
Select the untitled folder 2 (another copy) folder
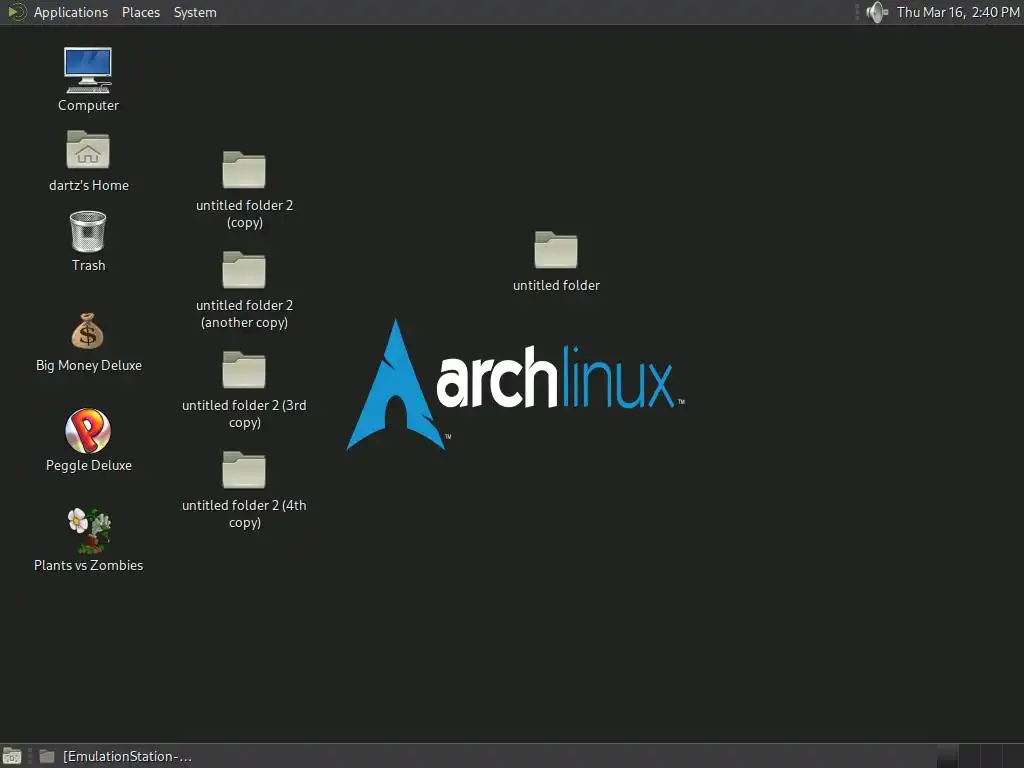(244, 270)
